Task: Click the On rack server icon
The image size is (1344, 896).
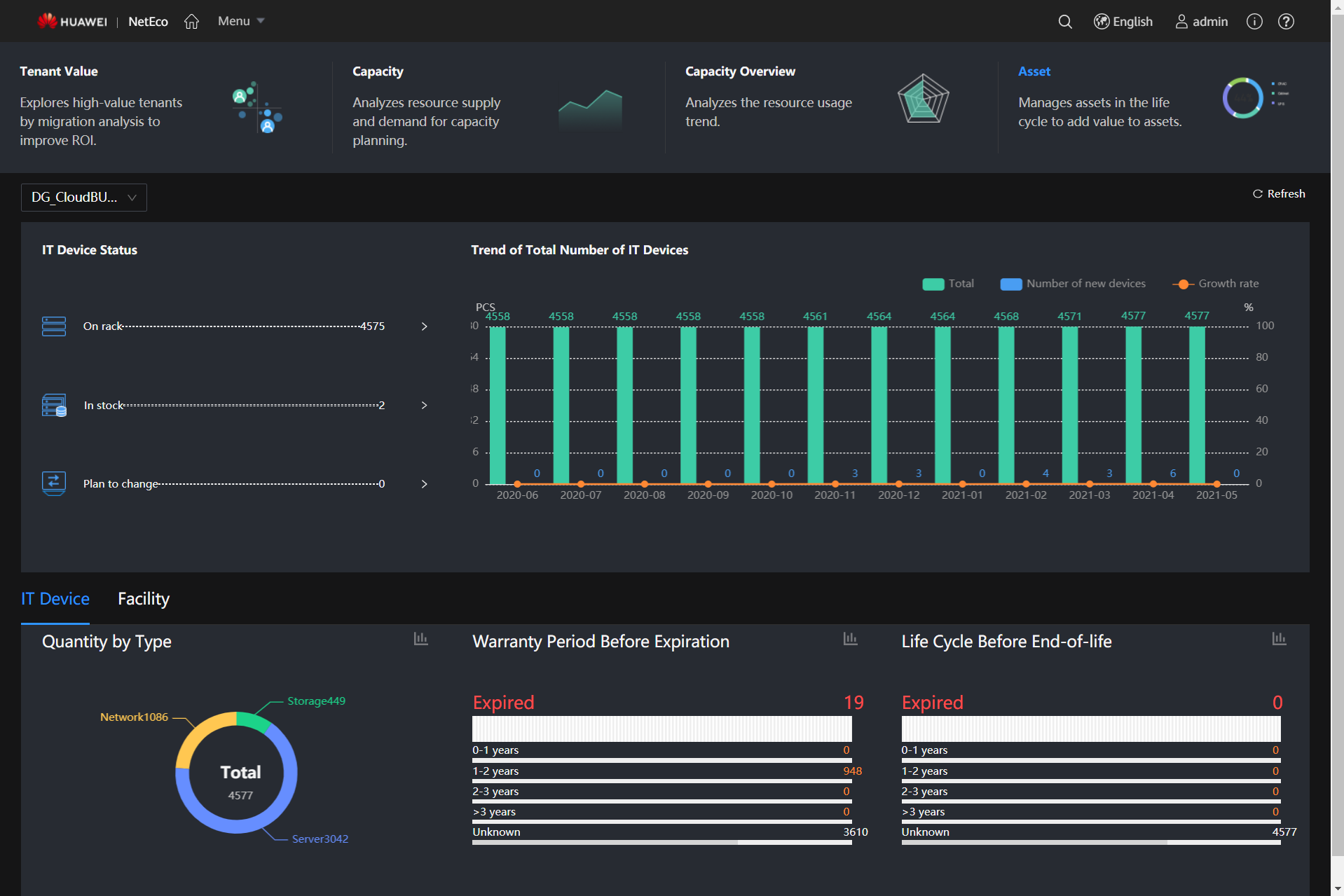Action: pyautogui.click(x=53, y=326)
